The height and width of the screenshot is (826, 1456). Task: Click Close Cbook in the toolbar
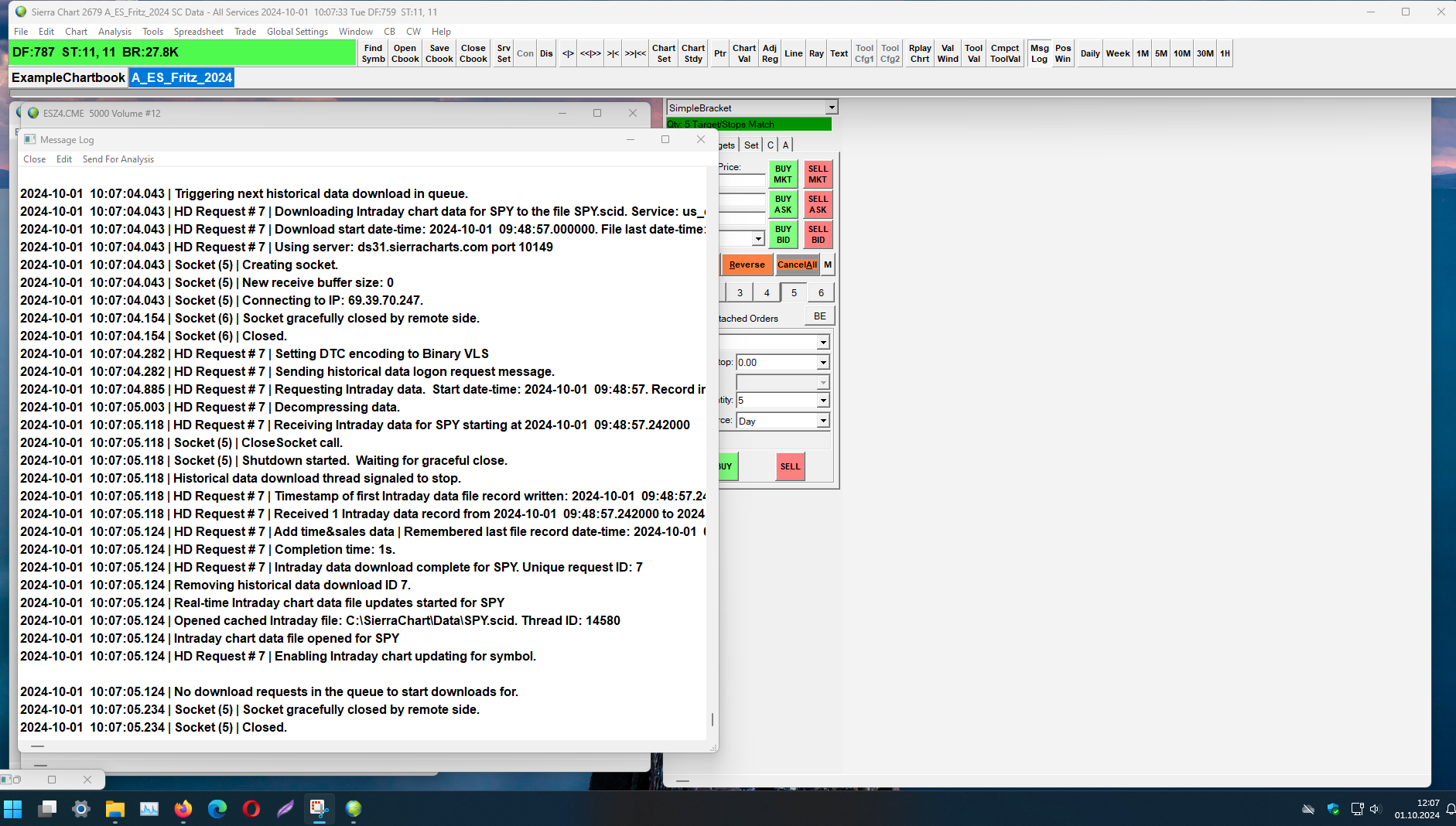pyautogui.click(x=473, y=53)
